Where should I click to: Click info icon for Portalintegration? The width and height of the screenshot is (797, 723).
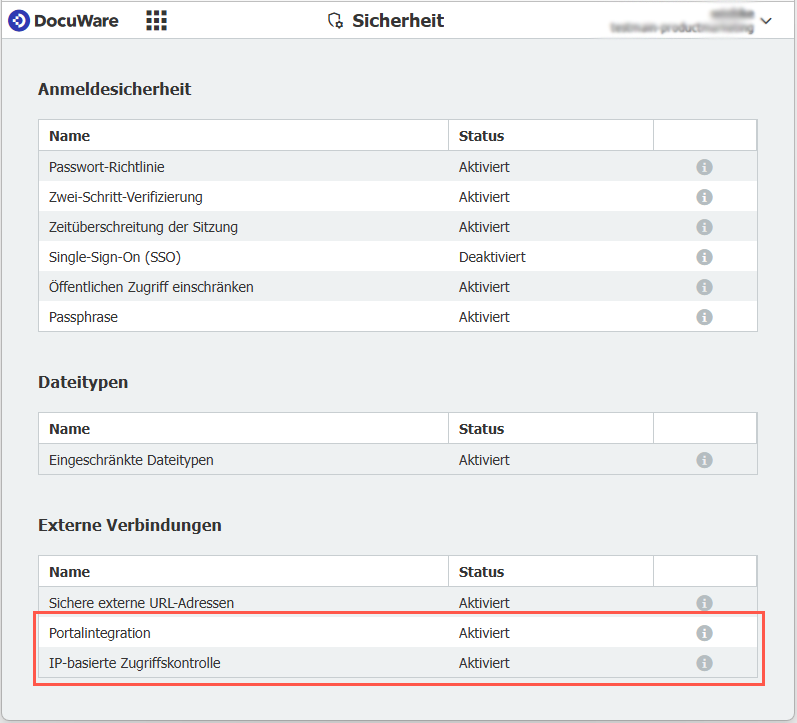coord(704,633)
